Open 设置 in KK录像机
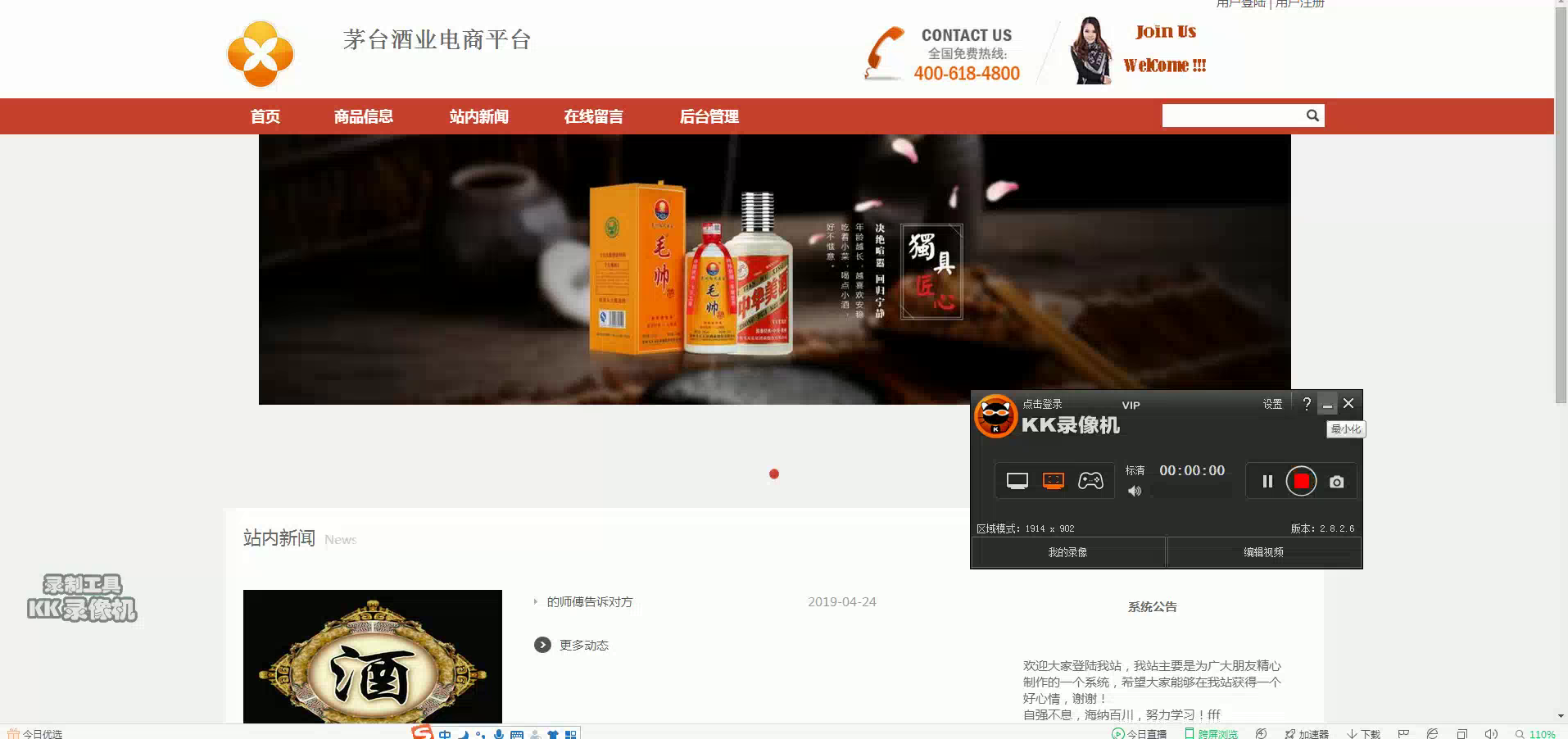This screenshot has width=1568, height=739. (1272, 404)
